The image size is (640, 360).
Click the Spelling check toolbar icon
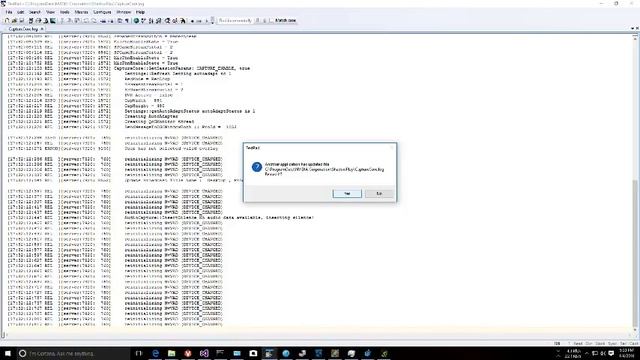143,20
